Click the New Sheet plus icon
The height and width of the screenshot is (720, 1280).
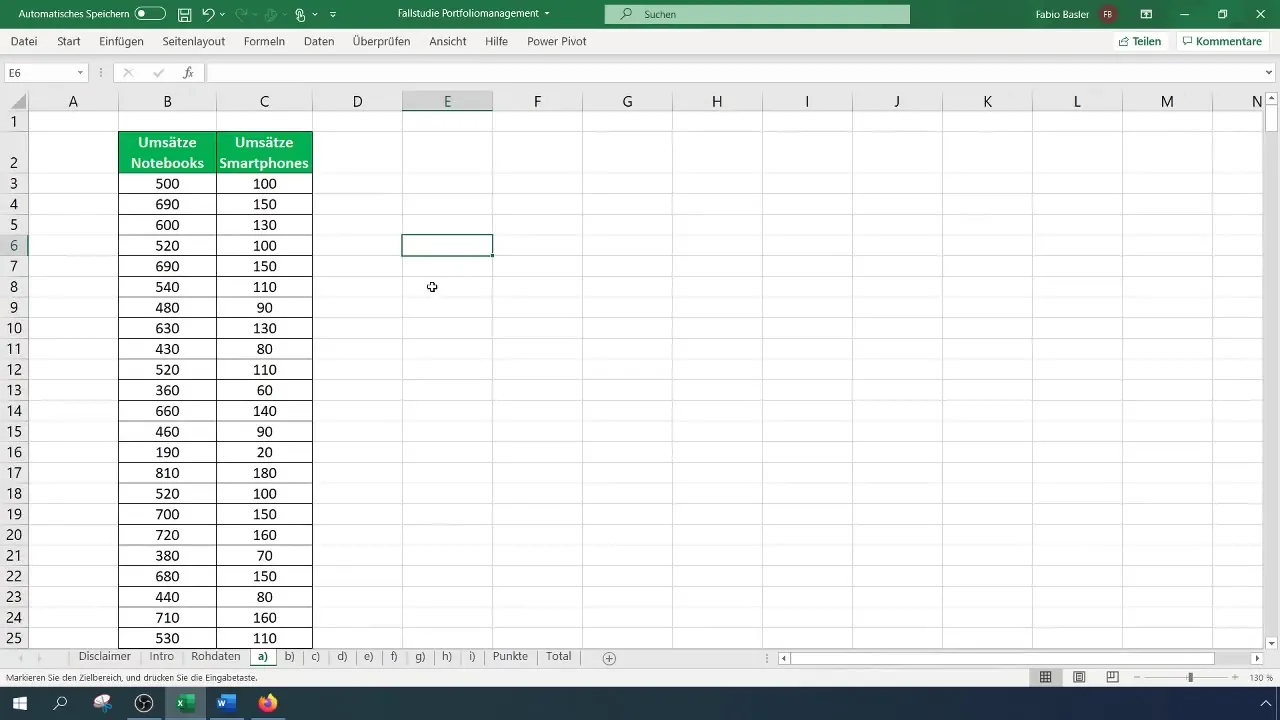pos(609,658)
